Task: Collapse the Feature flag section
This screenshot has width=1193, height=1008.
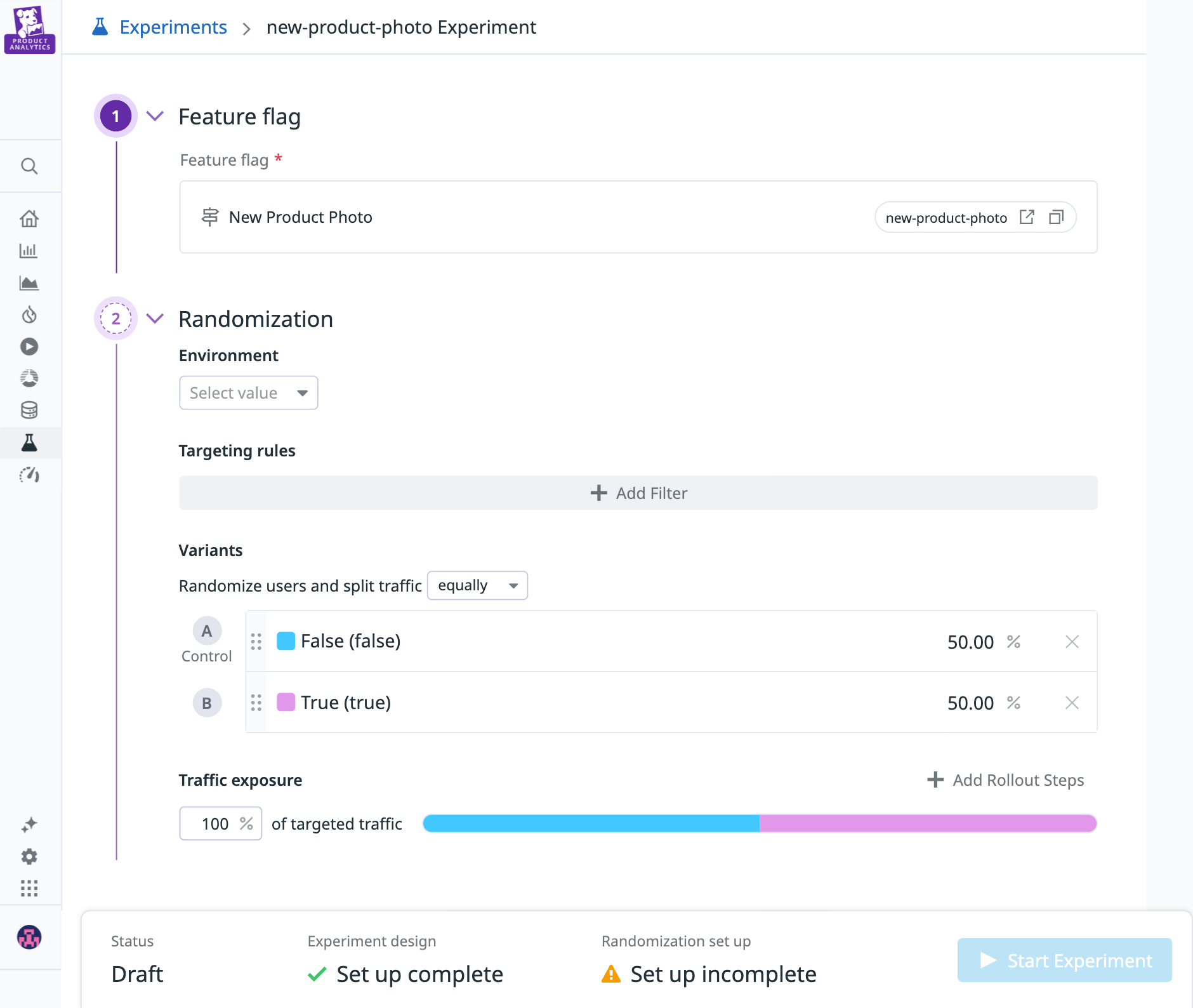Action: coord(154,116)
